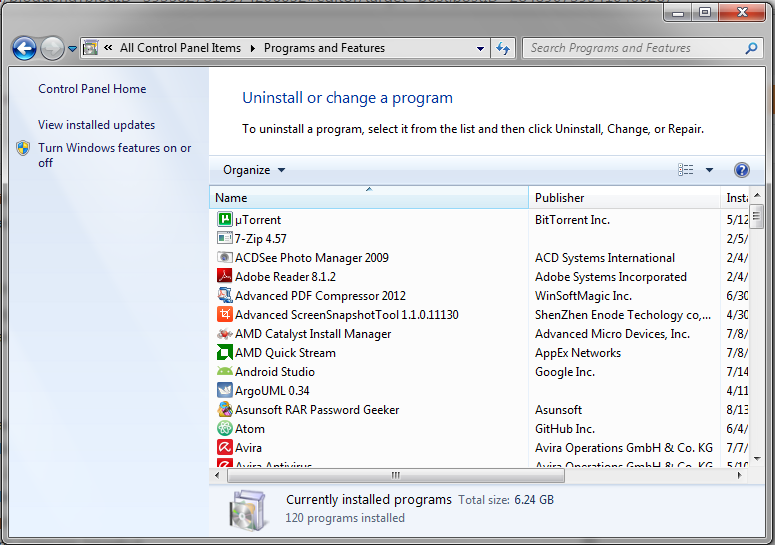
Task: Click BitTorrent Inc. publisher cell
Action: (x=572, y=220)
